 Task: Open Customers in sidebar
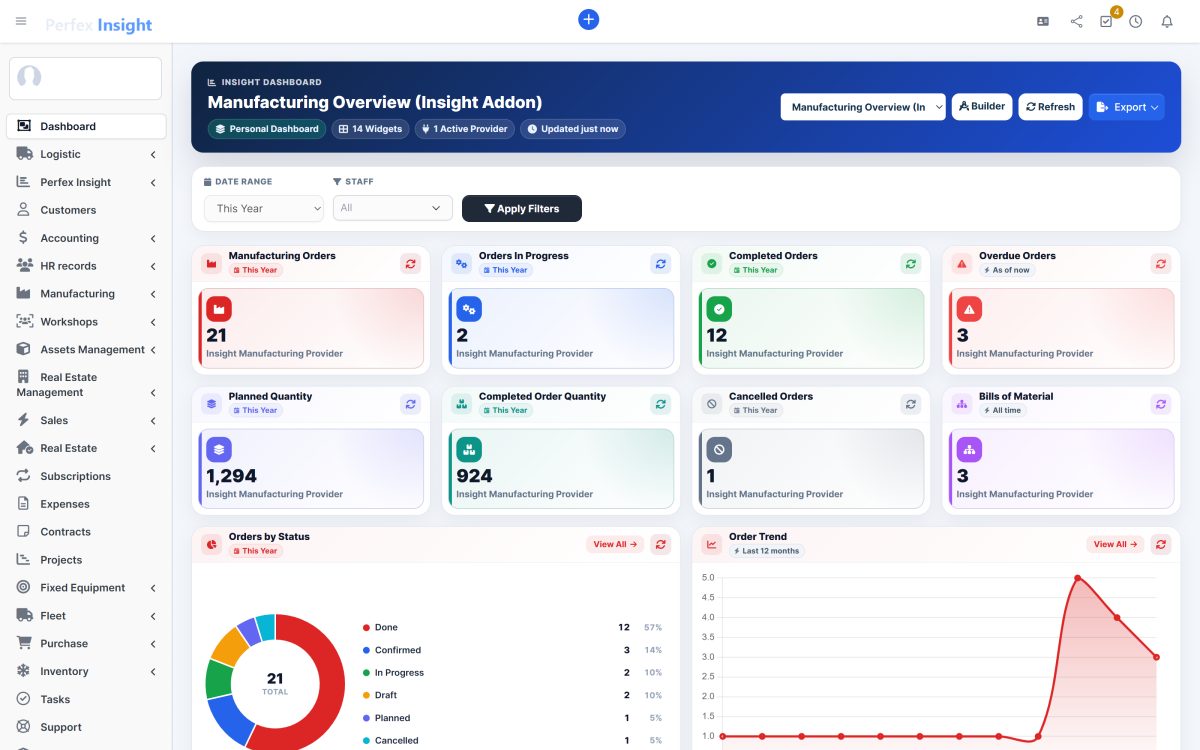pos(86,210)
